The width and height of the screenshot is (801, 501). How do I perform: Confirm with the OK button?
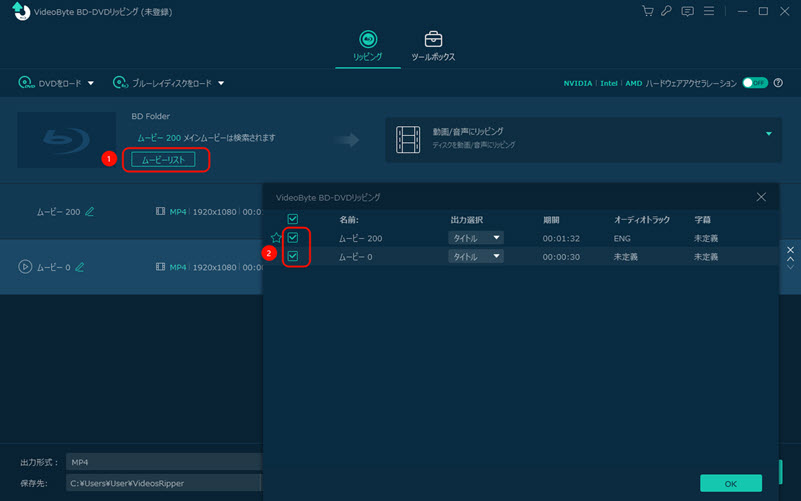click(731, 483)
